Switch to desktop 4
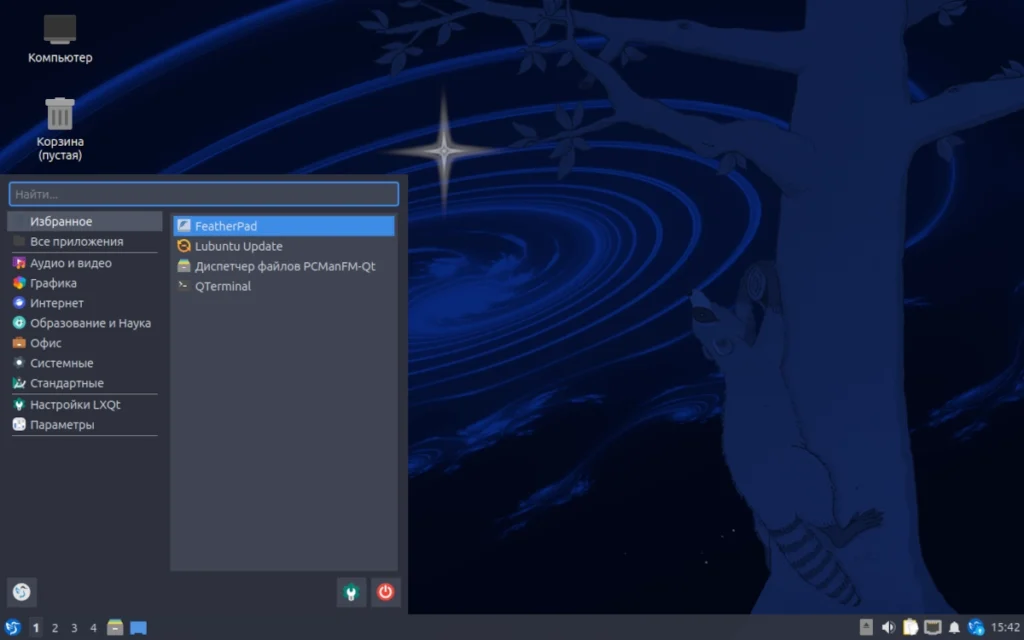Image resolution: width=1024 pixels, height=640 pixels. [93, 628]
